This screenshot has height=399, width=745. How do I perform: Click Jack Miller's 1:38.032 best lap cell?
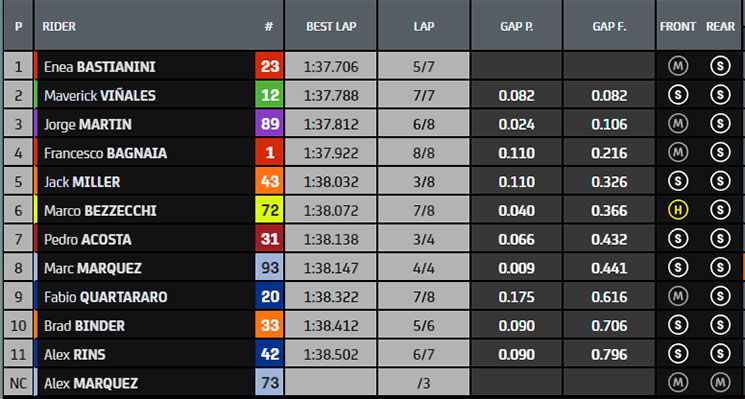tap(331, 182)
